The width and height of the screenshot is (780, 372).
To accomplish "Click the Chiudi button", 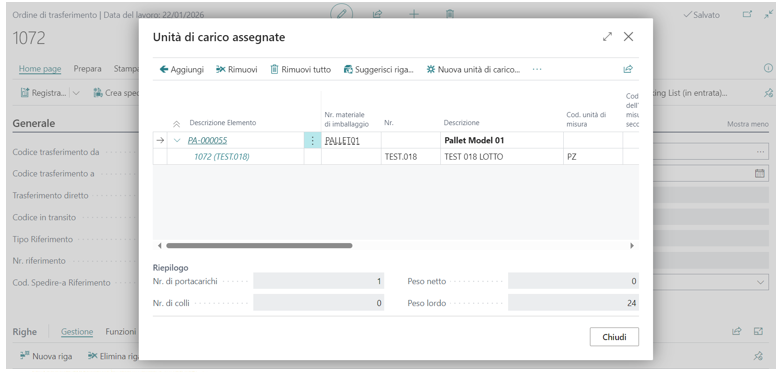I will 614,337.
